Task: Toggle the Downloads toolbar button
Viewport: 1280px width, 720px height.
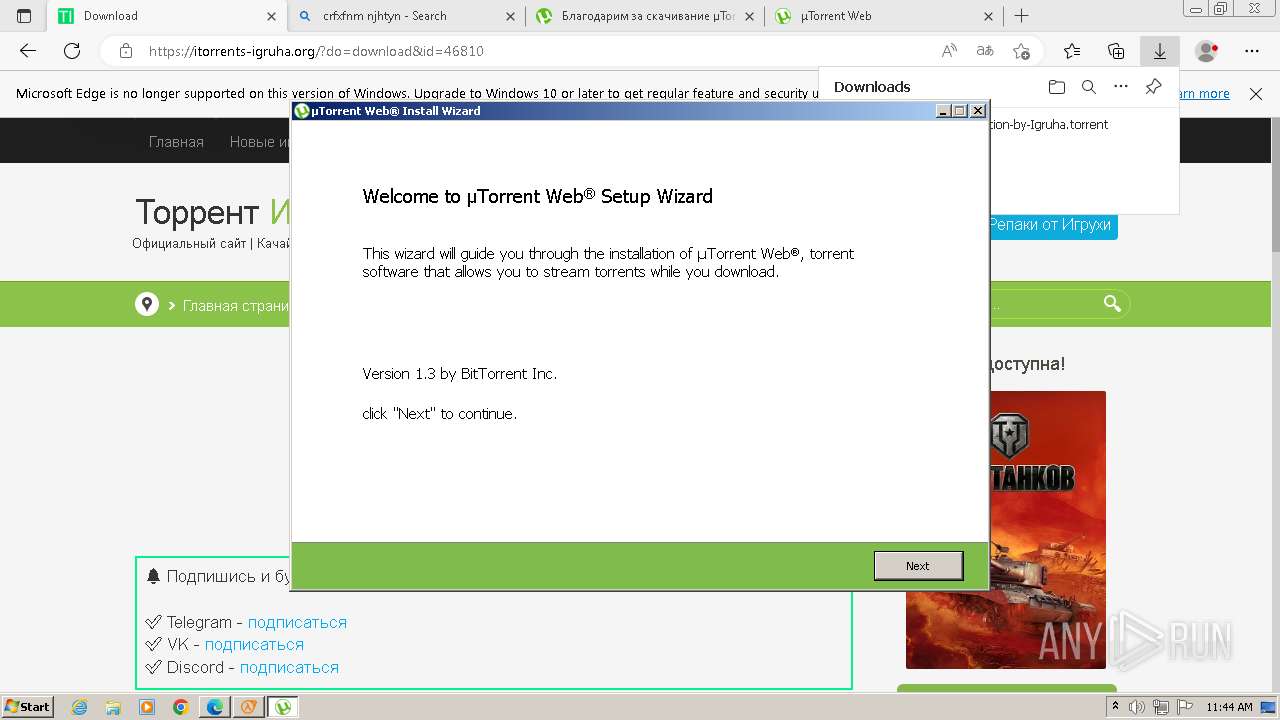Action: pos(1160,51)
